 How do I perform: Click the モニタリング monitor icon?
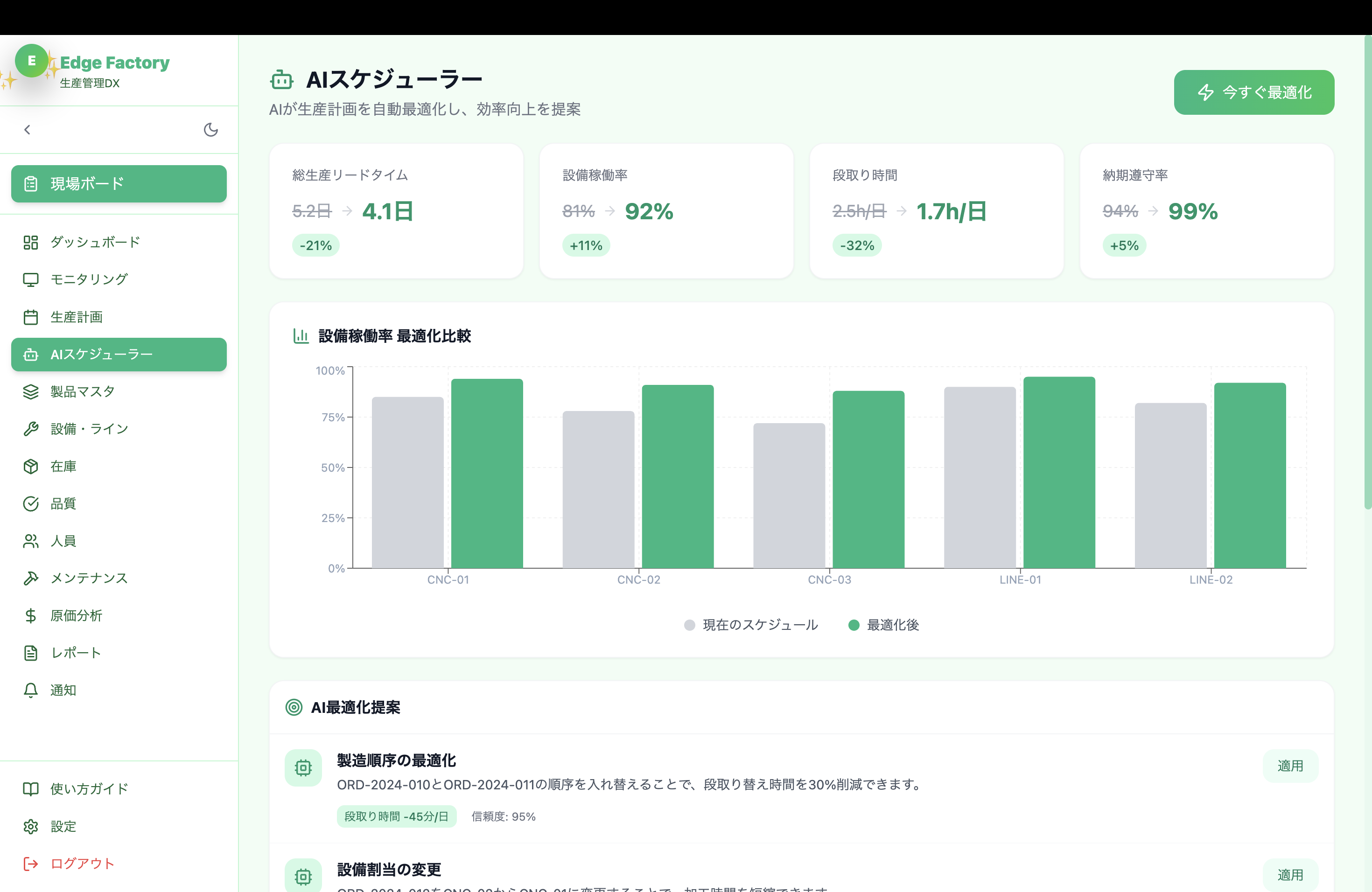point(30,279)
